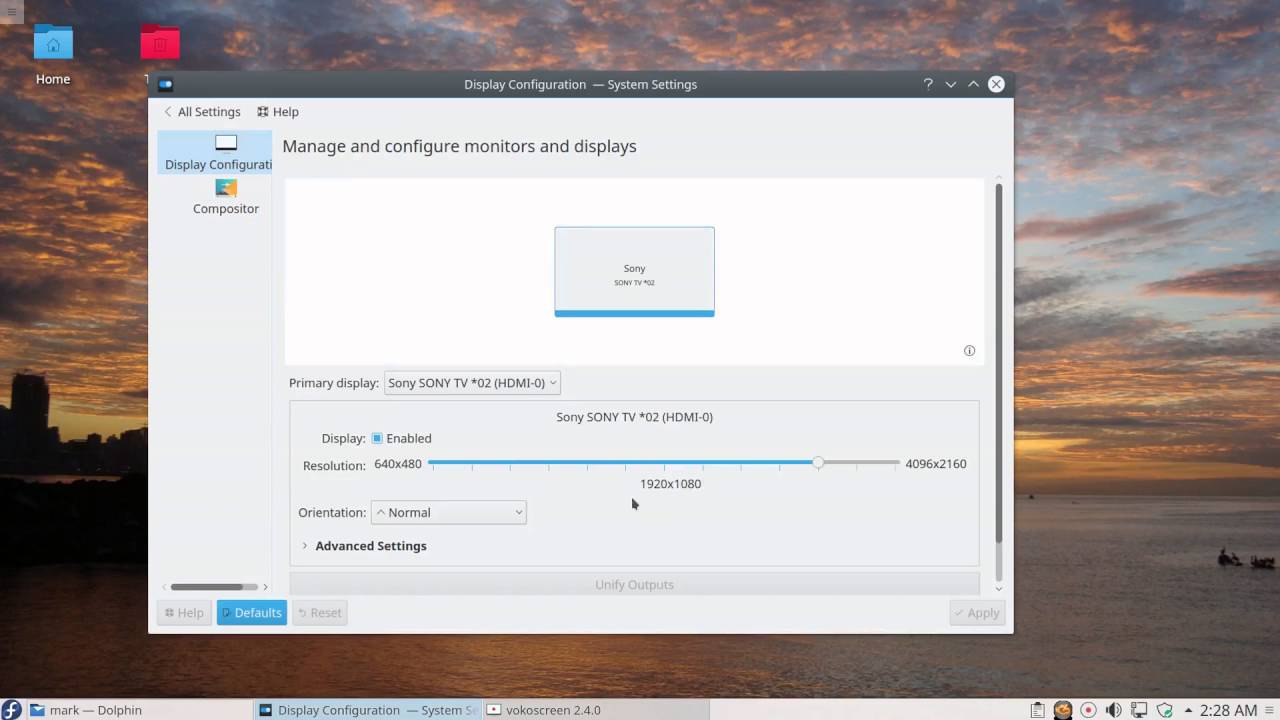Switch to the vokoscreen taskbar window
The image size is (1280, 720).
pos(544,710)
